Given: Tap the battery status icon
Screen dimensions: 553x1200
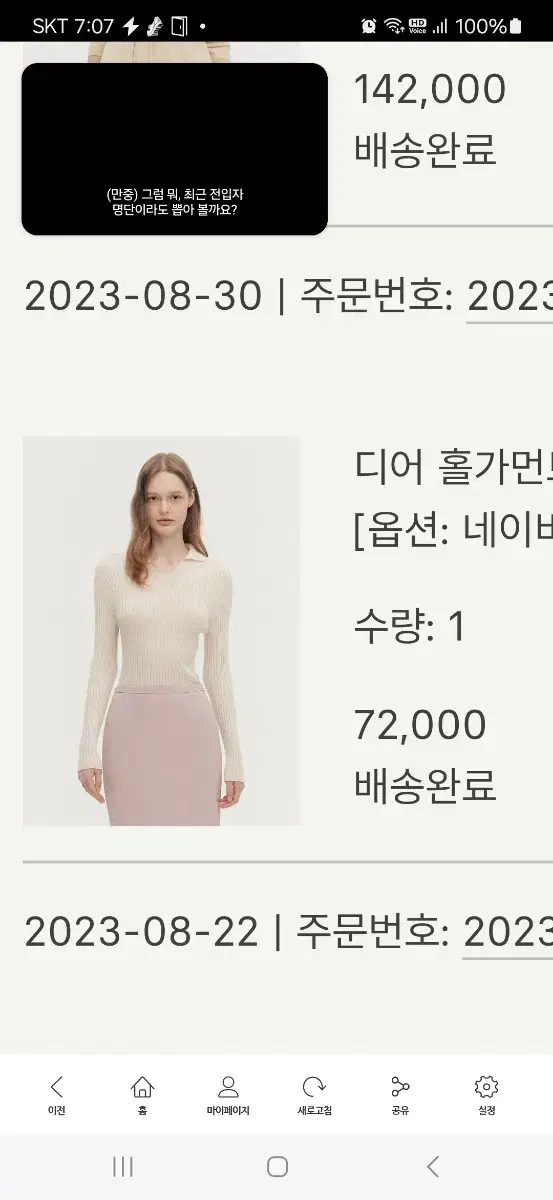Looking at the screenshot, I should (514, 26).
